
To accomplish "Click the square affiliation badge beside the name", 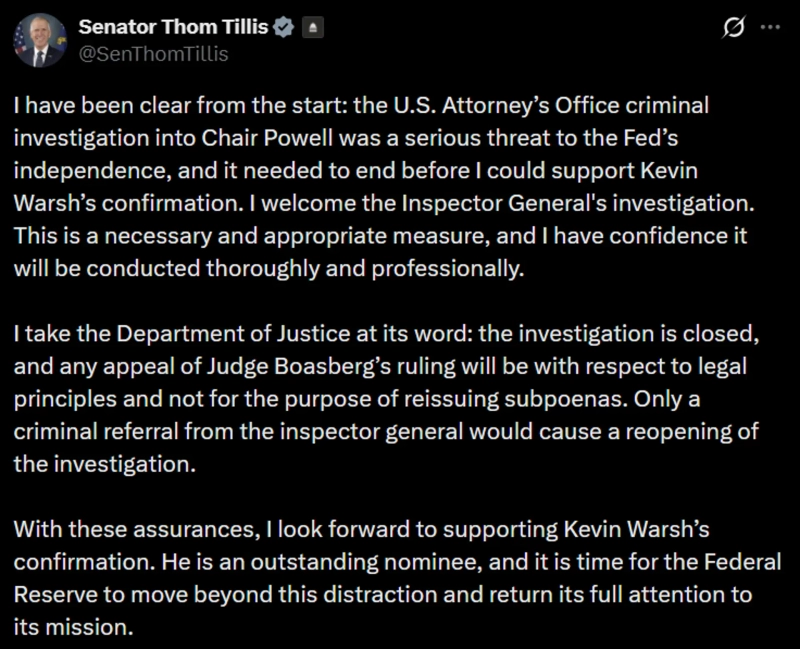I will (x=312, y=28).
